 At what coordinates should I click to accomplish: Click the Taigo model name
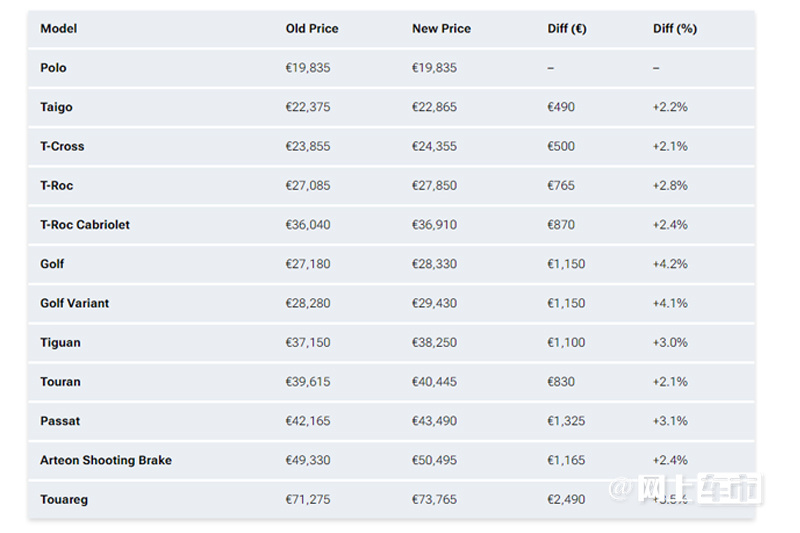coord(56,107)
